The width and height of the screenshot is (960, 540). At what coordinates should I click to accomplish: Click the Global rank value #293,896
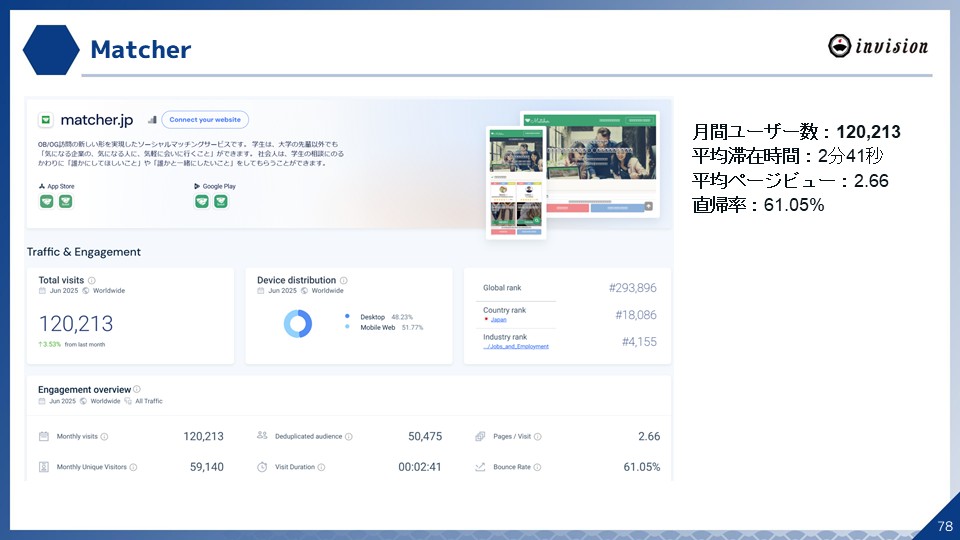pyautogui.click(x=632, y=288)
